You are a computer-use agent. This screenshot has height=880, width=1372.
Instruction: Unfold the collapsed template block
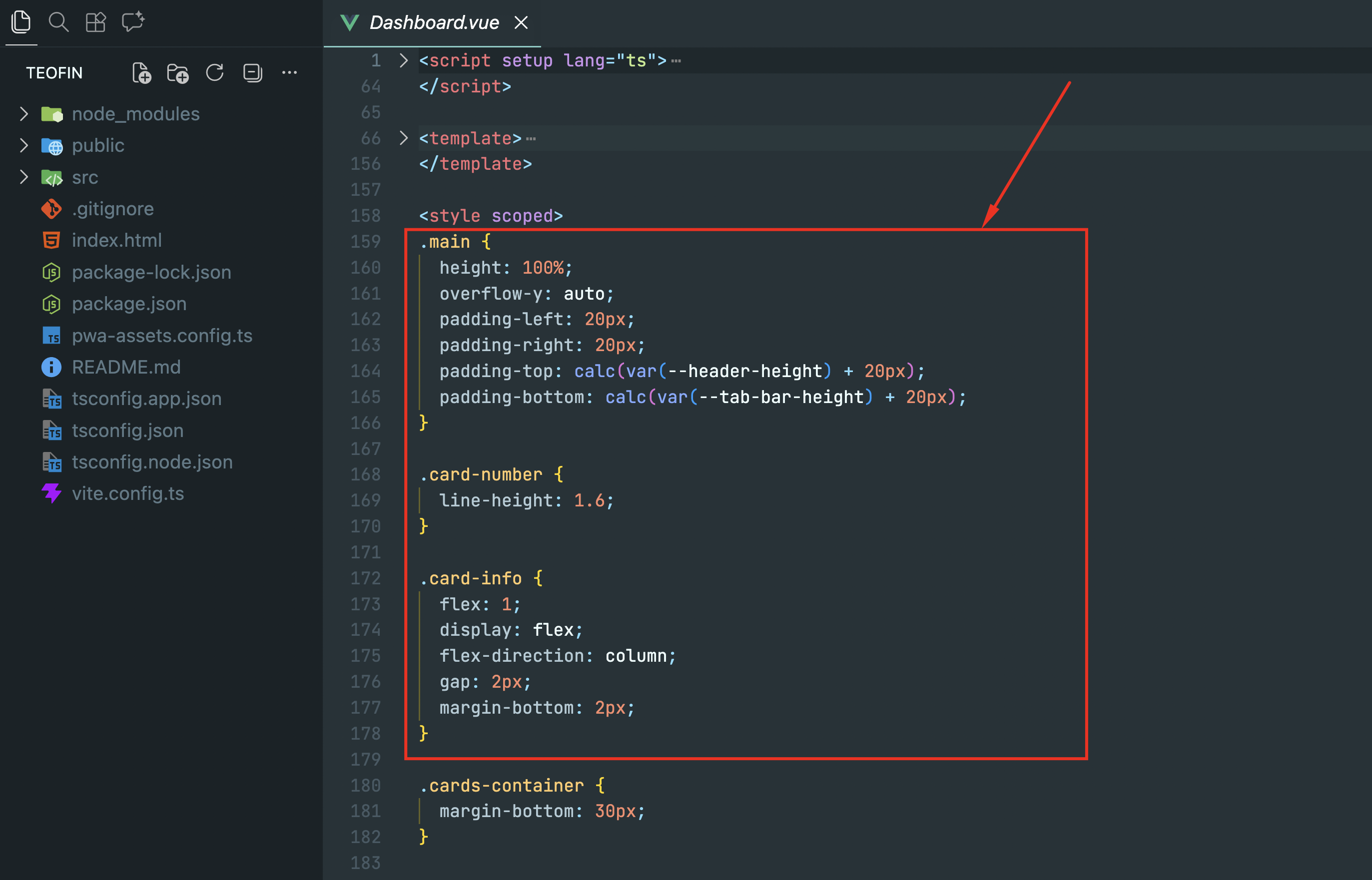pos(404,138)
